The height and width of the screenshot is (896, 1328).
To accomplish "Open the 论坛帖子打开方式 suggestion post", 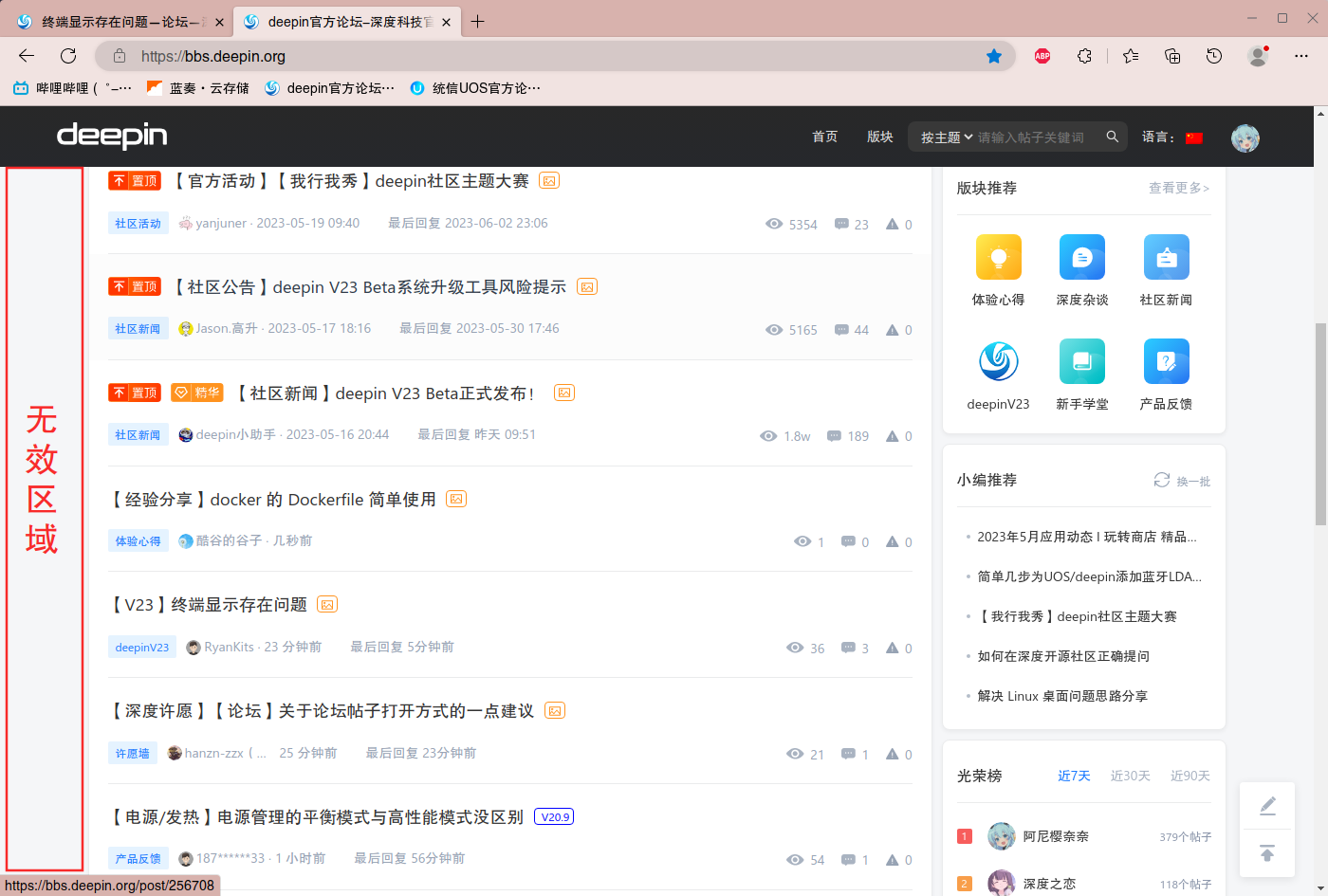I will tap(323, 710).
